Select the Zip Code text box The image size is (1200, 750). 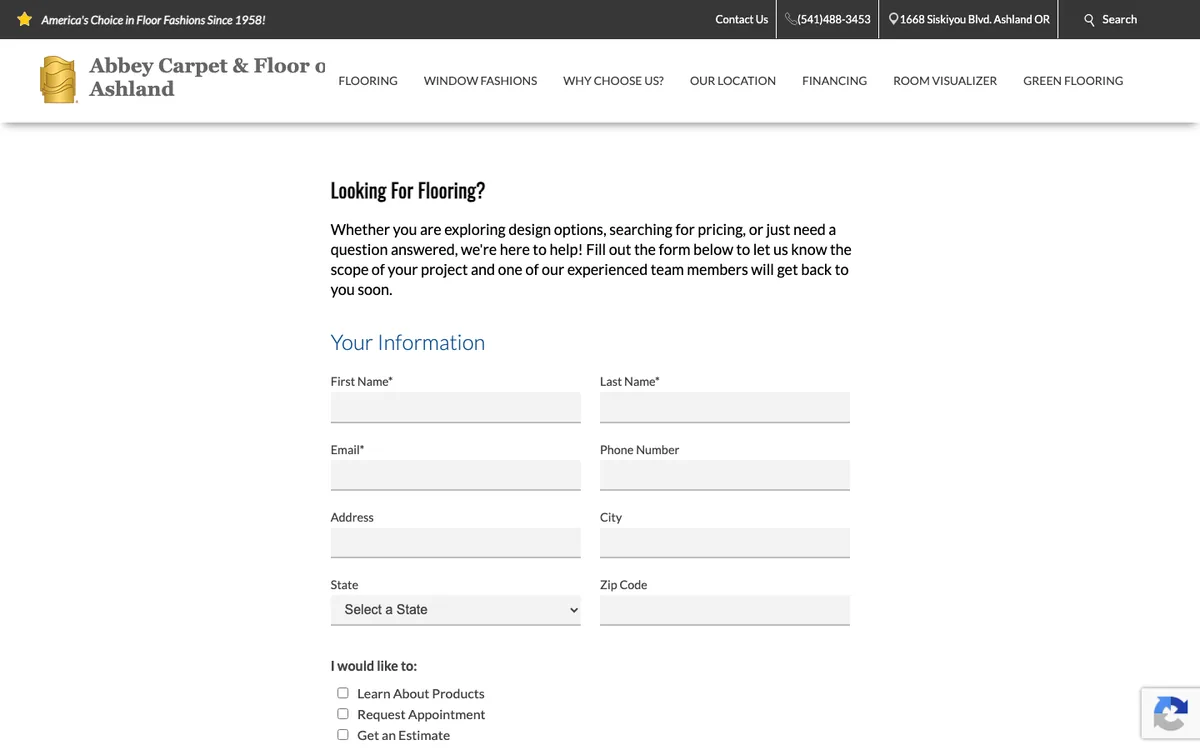[725, 610]
